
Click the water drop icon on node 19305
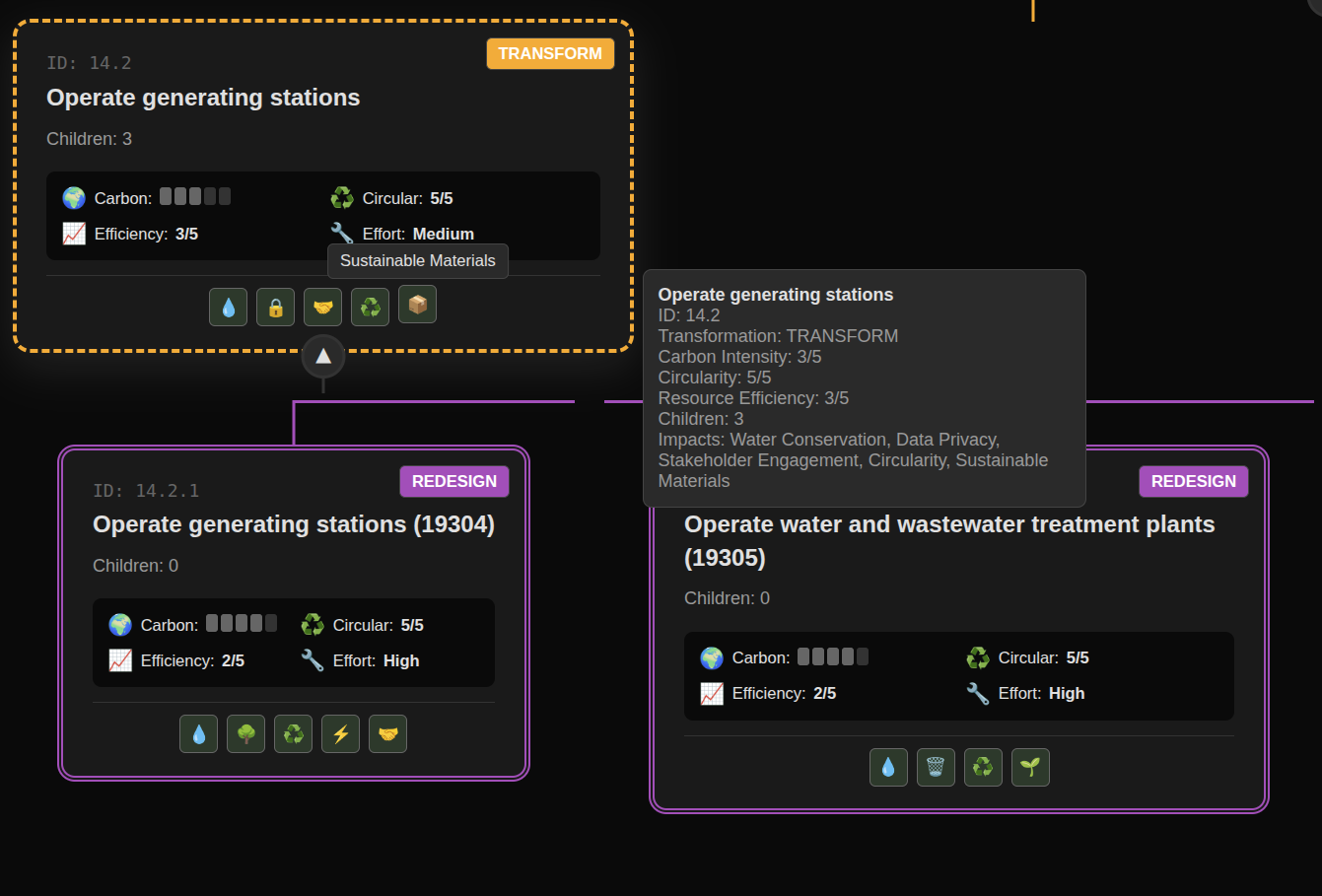pos(888,767)
